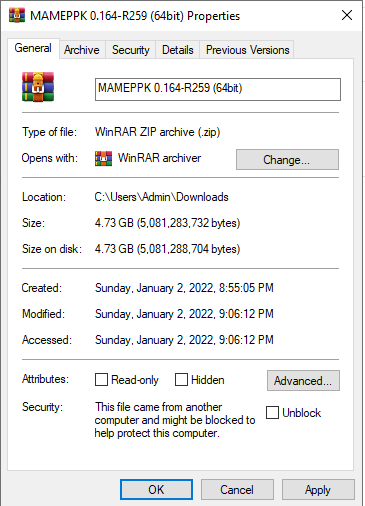Tick the Hidden attribute checkbox
Image resolution: width=365 pixels, height=506 pixels.
point(181,379)
